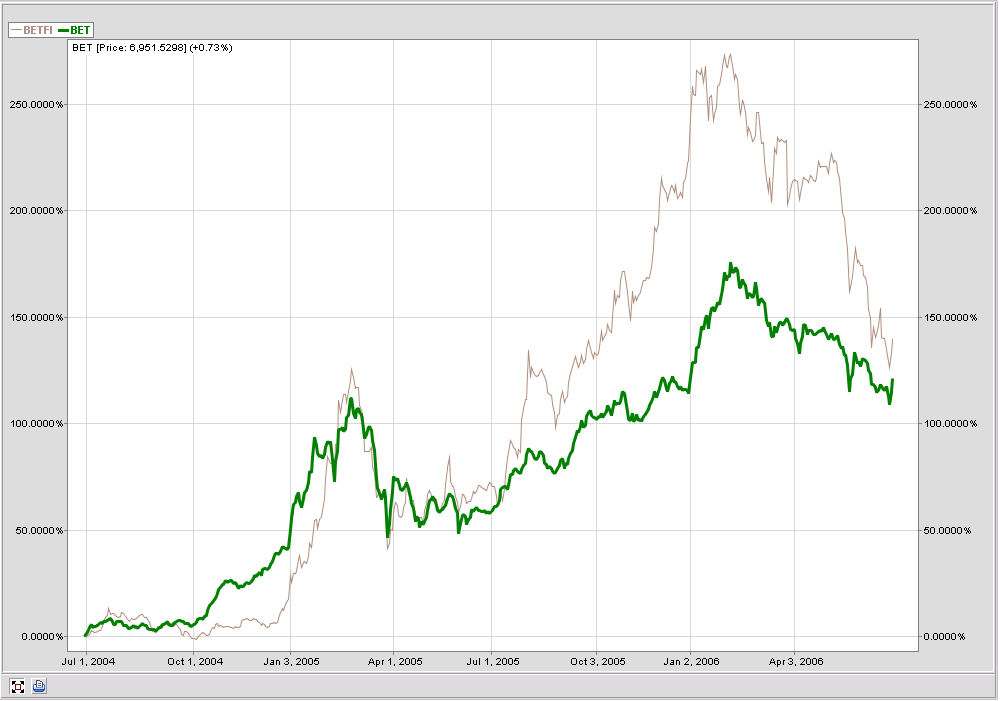The image size is (1000, 701).
Task: Click the brown BETFI line swatch in legend
Action: (x=15, y=30)
